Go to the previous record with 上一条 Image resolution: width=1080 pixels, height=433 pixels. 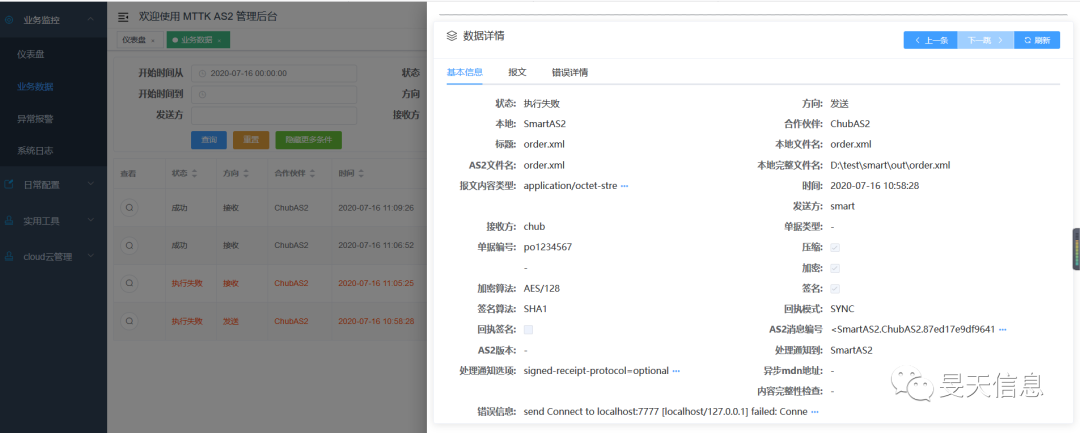(931, 40)
